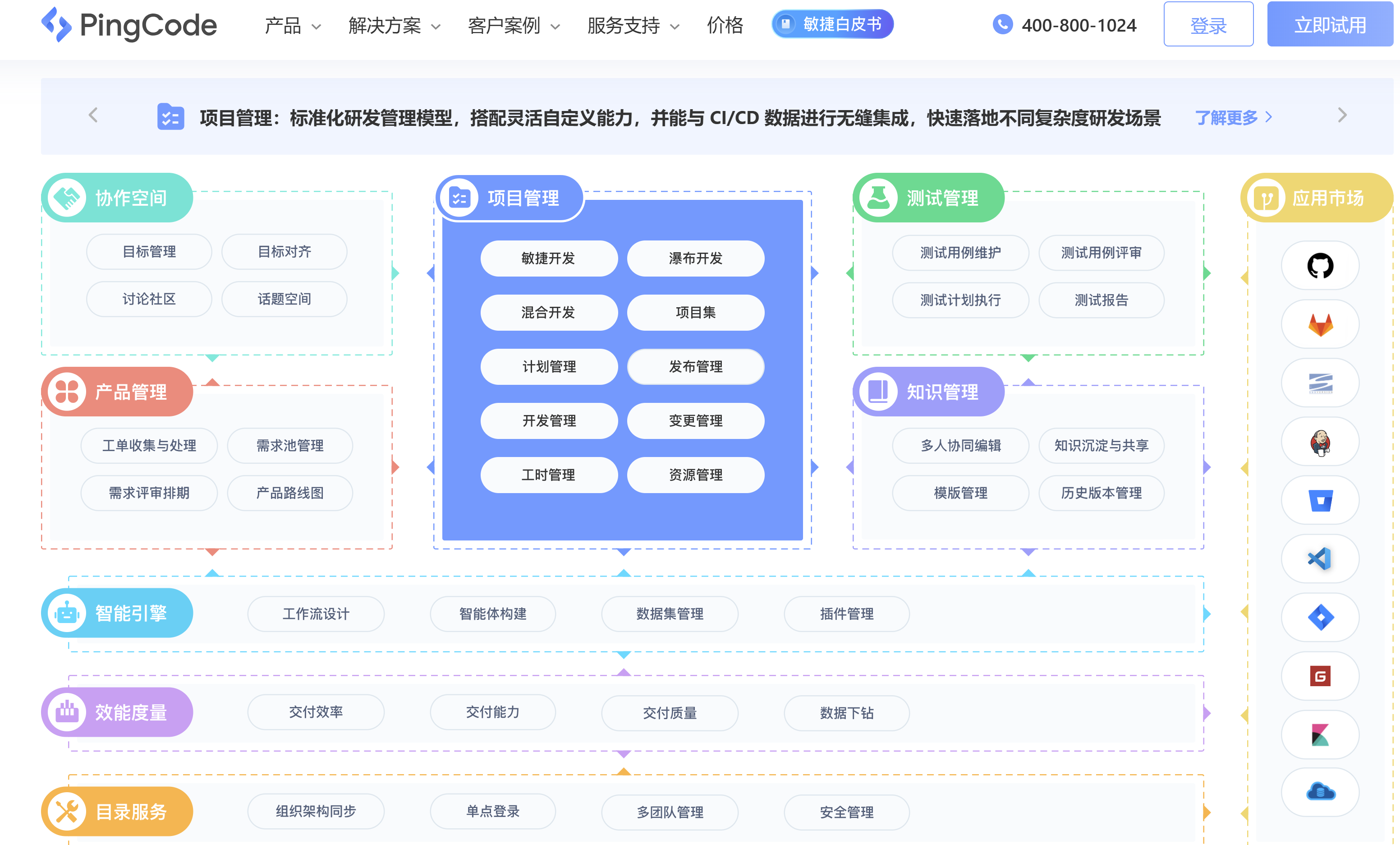The image size is (1400, 845).
Task: Click the VS Code integration icon
Action: [1320, 559]
